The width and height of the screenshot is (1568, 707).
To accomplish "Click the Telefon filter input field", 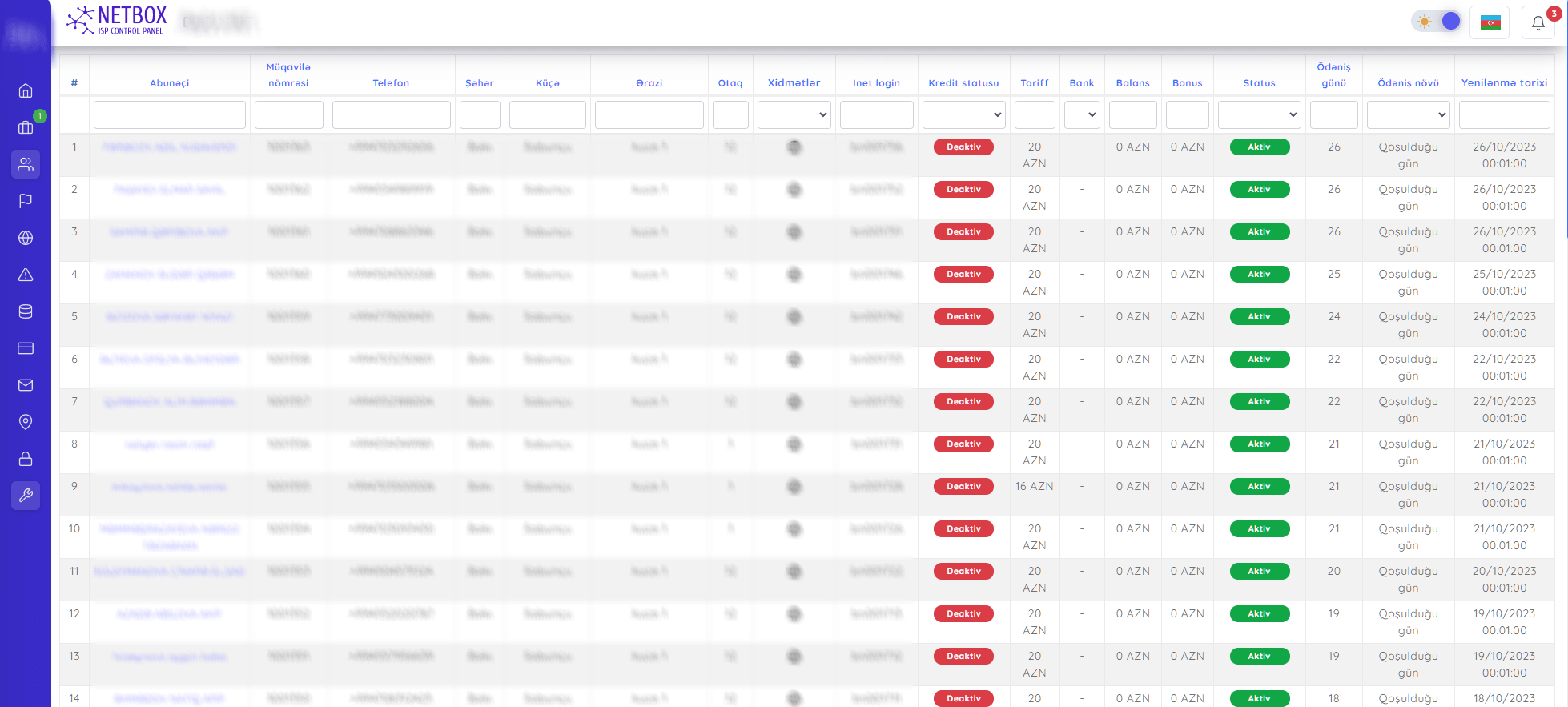I will (x=391, y=114).
